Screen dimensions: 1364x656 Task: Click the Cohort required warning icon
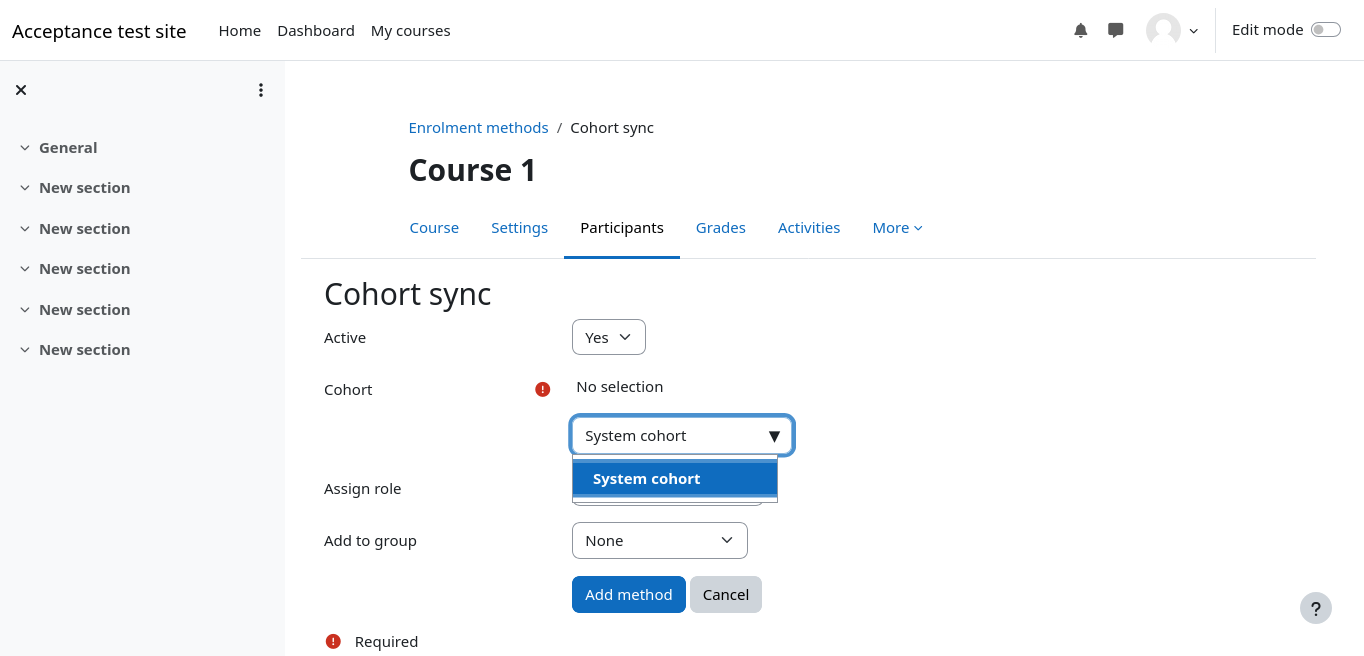click(543, 389)
